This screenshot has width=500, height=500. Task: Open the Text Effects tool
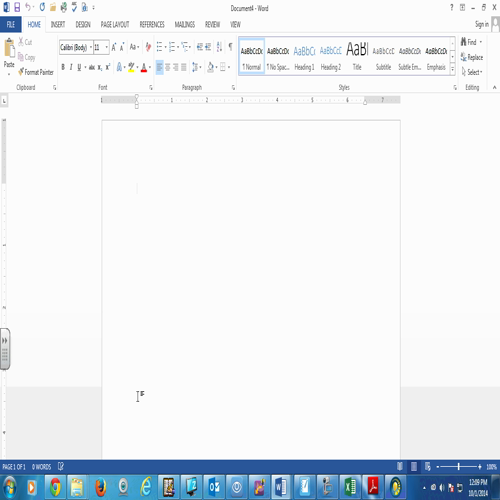pyautogui.click(x=119, y=67)
